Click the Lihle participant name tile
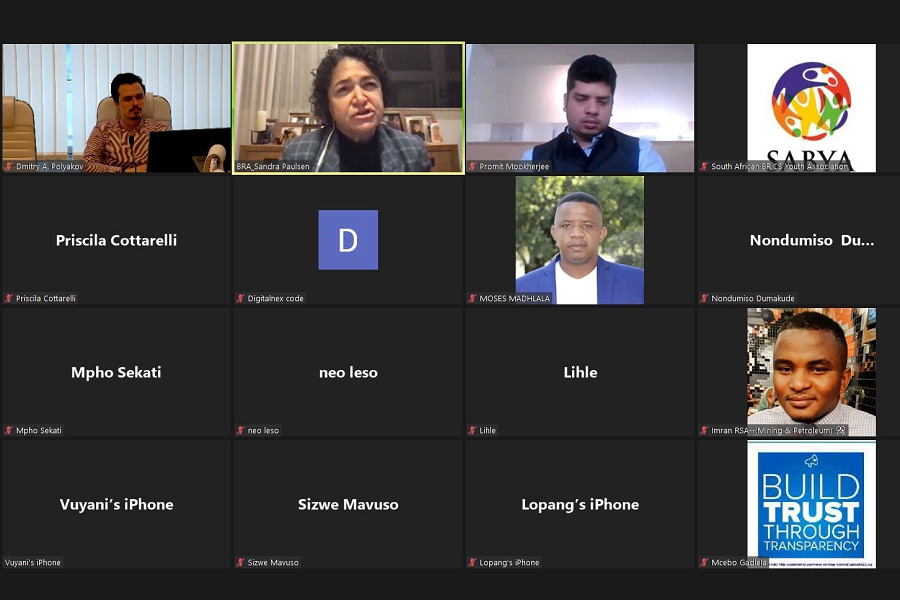Screen dimensions: 900x600 coord(580,372)
